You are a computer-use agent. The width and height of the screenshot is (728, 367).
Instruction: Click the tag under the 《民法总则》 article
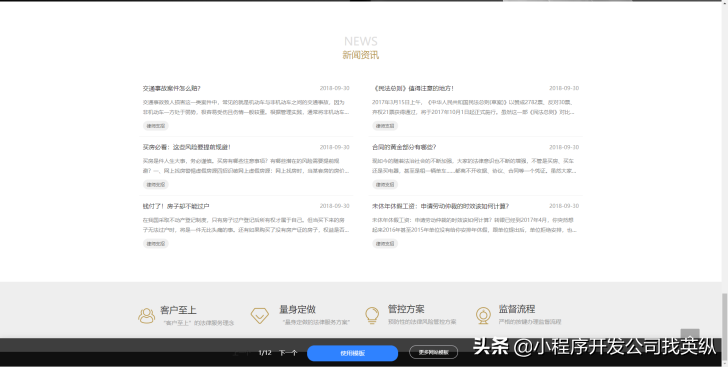[385, 126]
